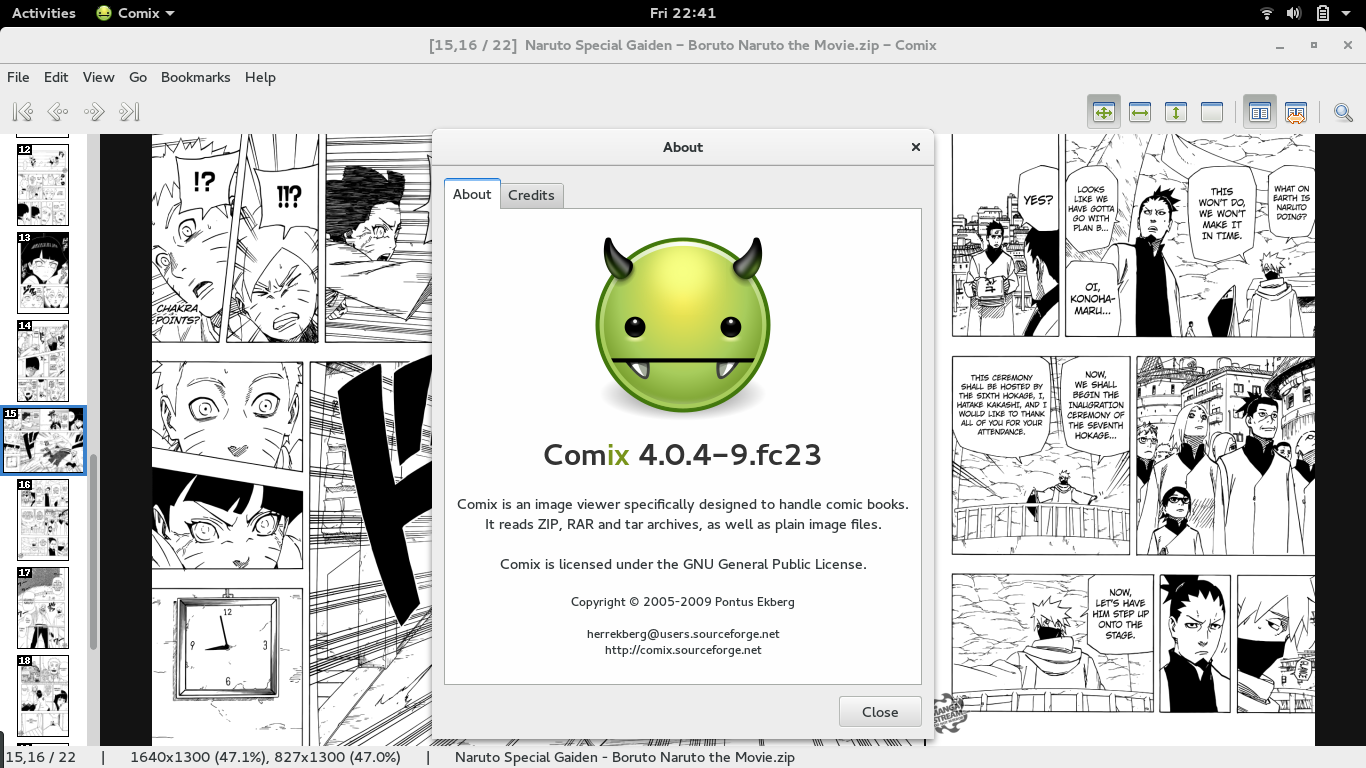Screen dimensions: 1366x768
Task: Select page 13 thumbnail
Action: click(x=43, y=273)
